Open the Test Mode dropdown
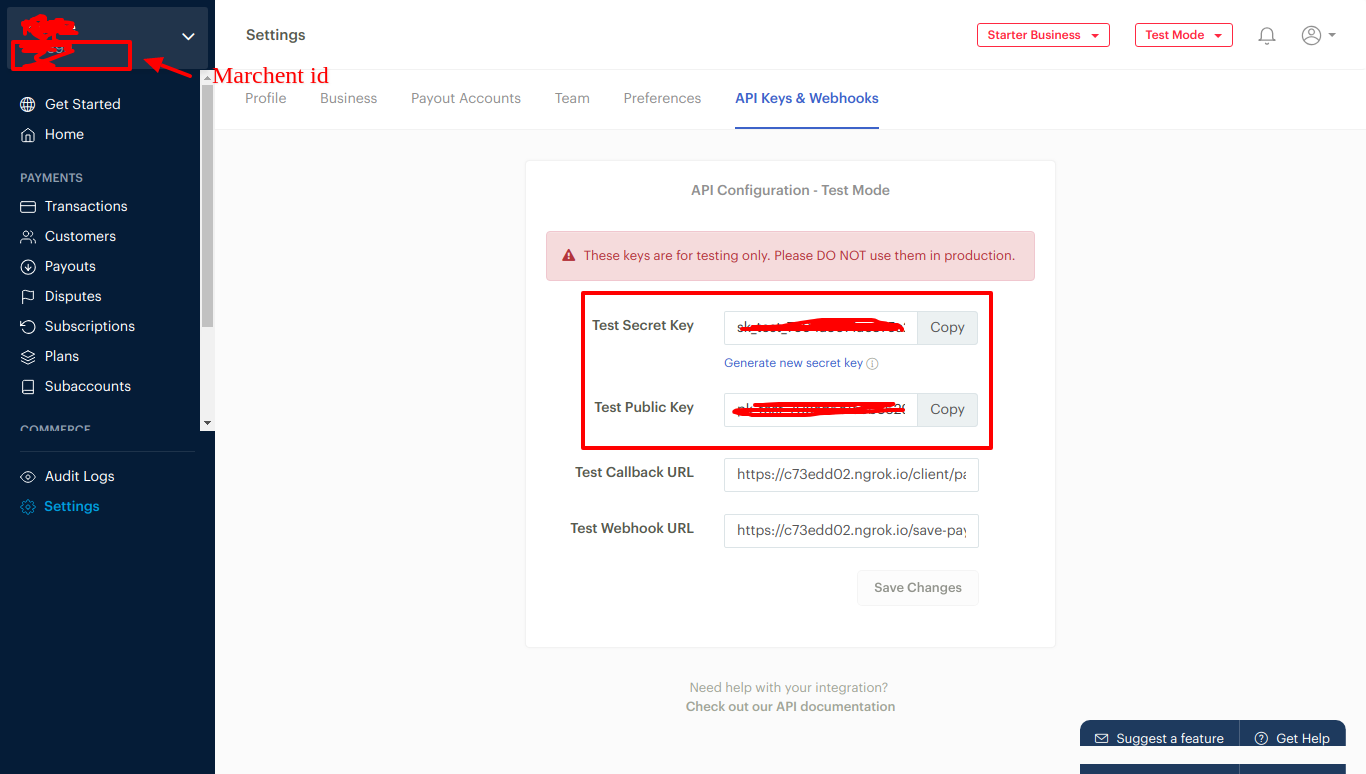This screenshot has width=1366, height=774. pyautogui.click(x=1184, y=35)
